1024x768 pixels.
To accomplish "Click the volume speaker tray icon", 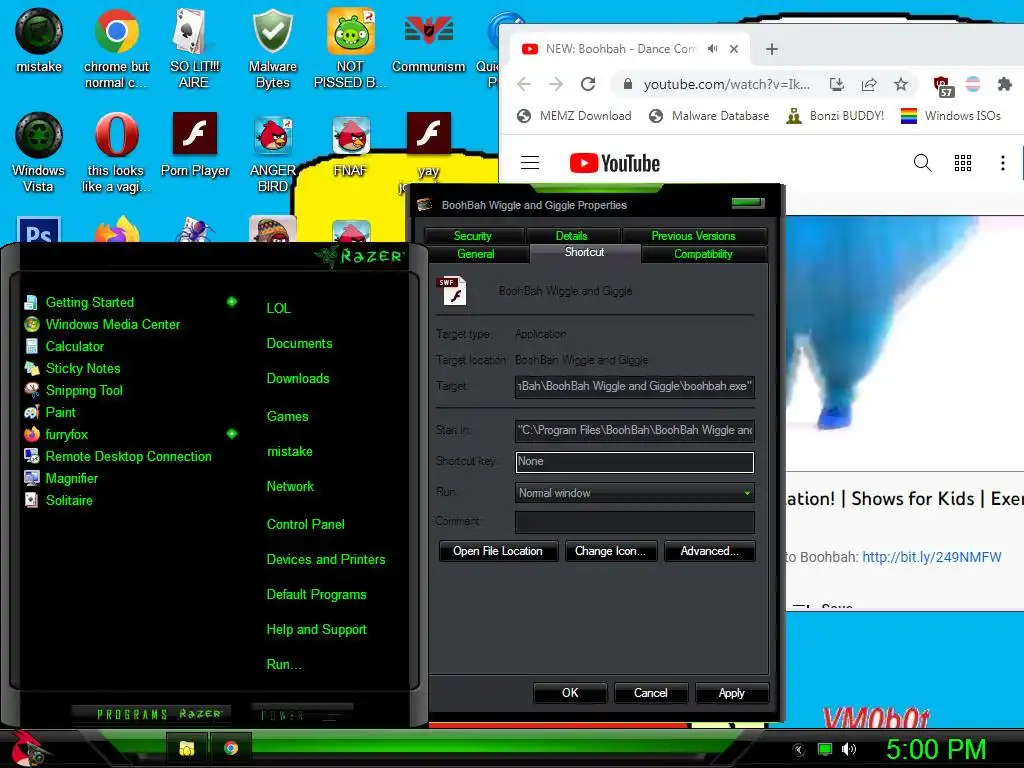I will (x=849, y=749).
